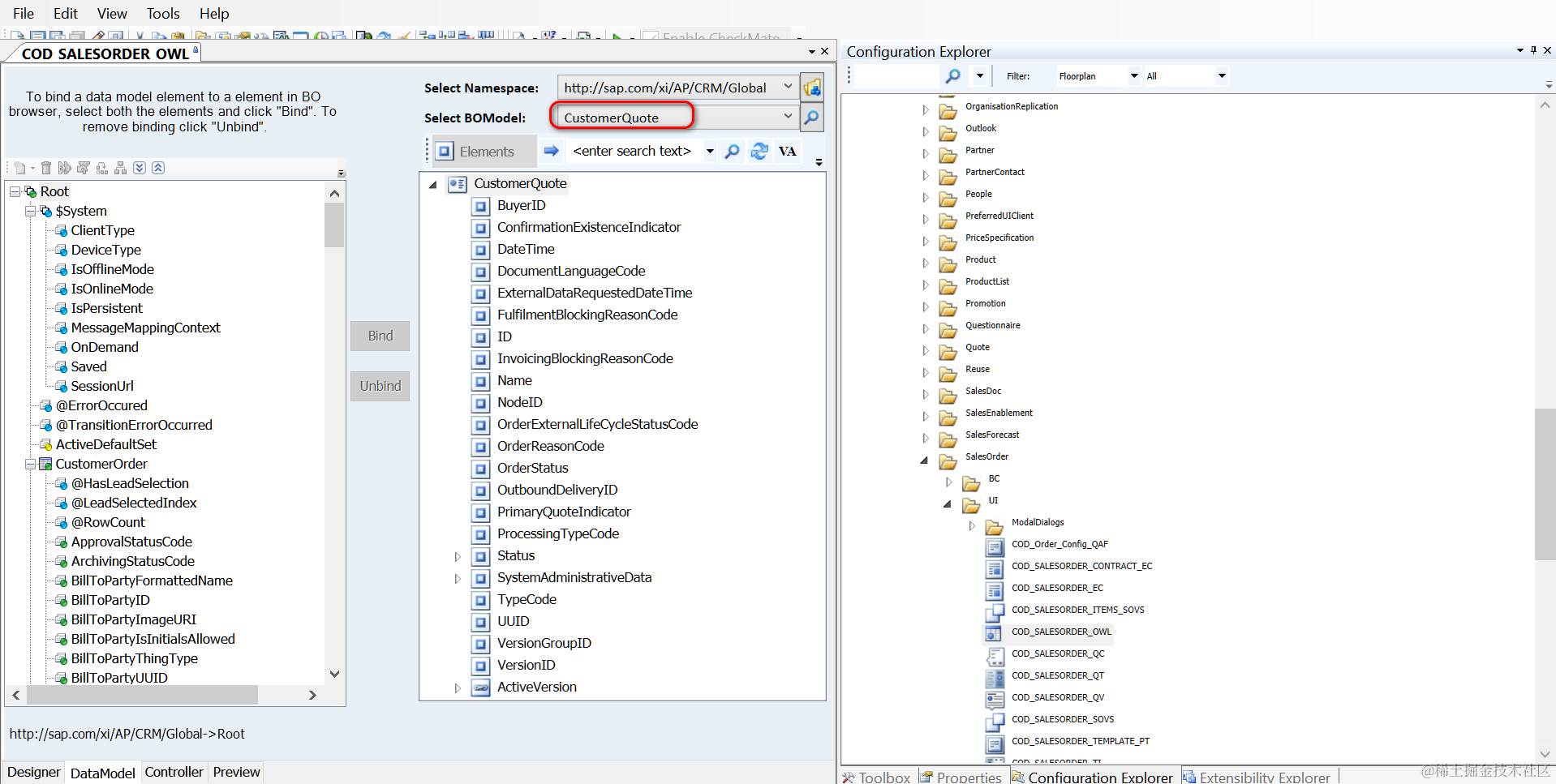Viewport: 1556px width, 784px height.
Task: Switch to the Designer tab
Action: 34,772
